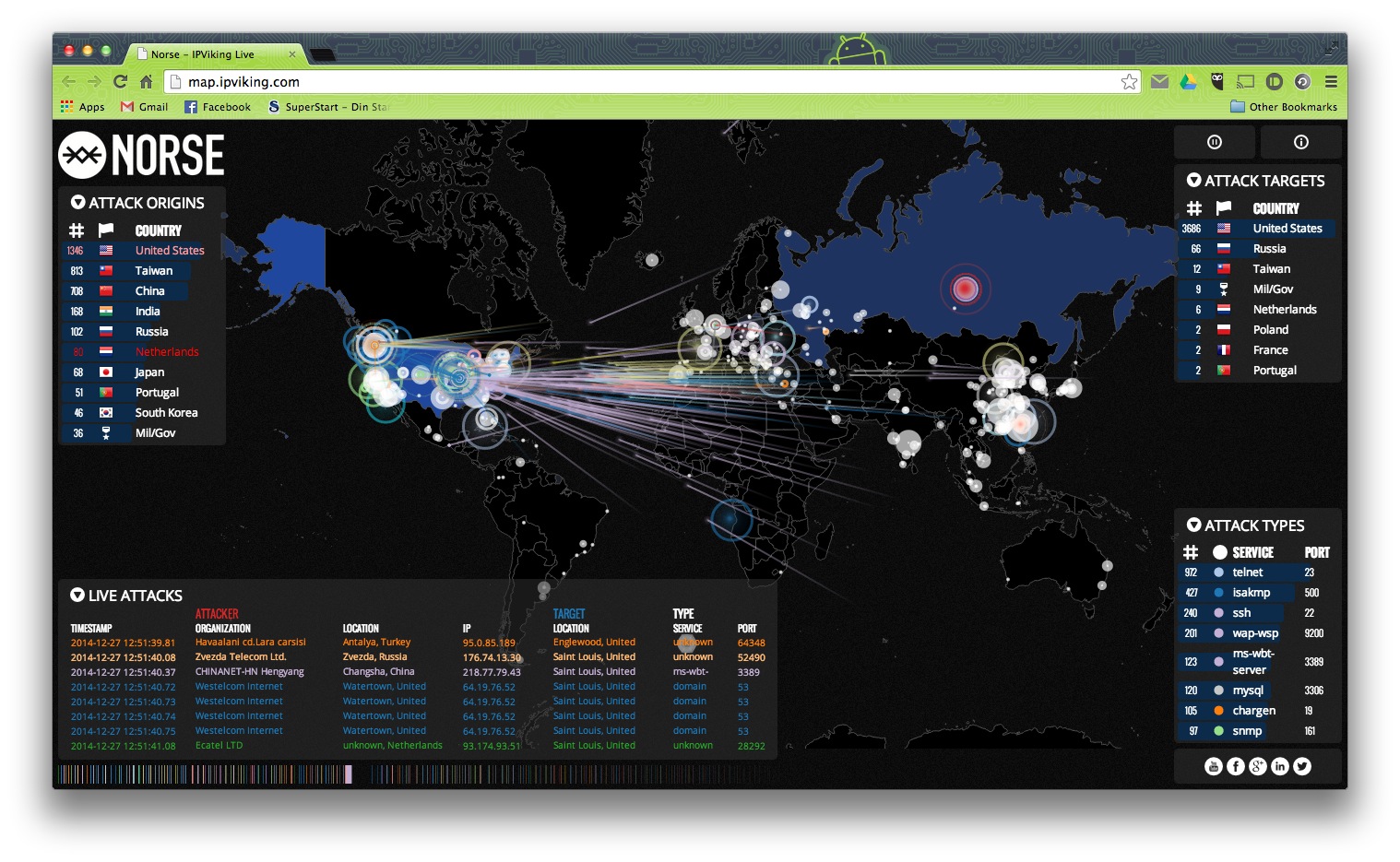Viewport: 1400px width, 862px height.
Task: Open Norse Twitter icon
Action: tap(1302, 766)
